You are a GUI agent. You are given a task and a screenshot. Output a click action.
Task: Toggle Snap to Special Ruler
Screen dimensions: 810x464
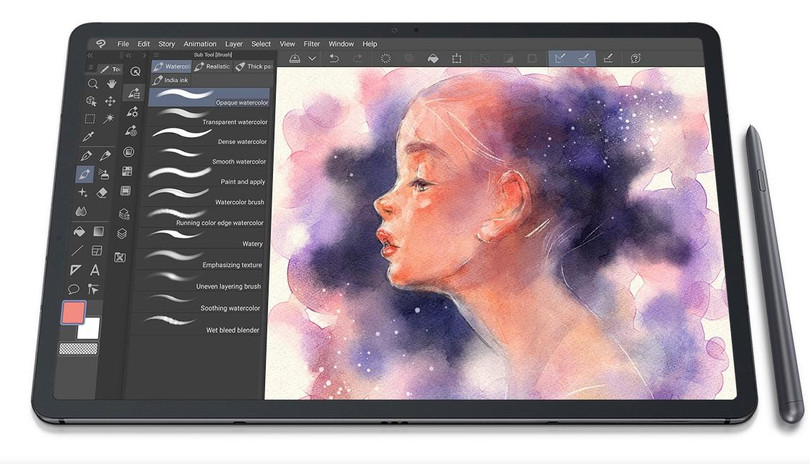click(x=584, y=58)
